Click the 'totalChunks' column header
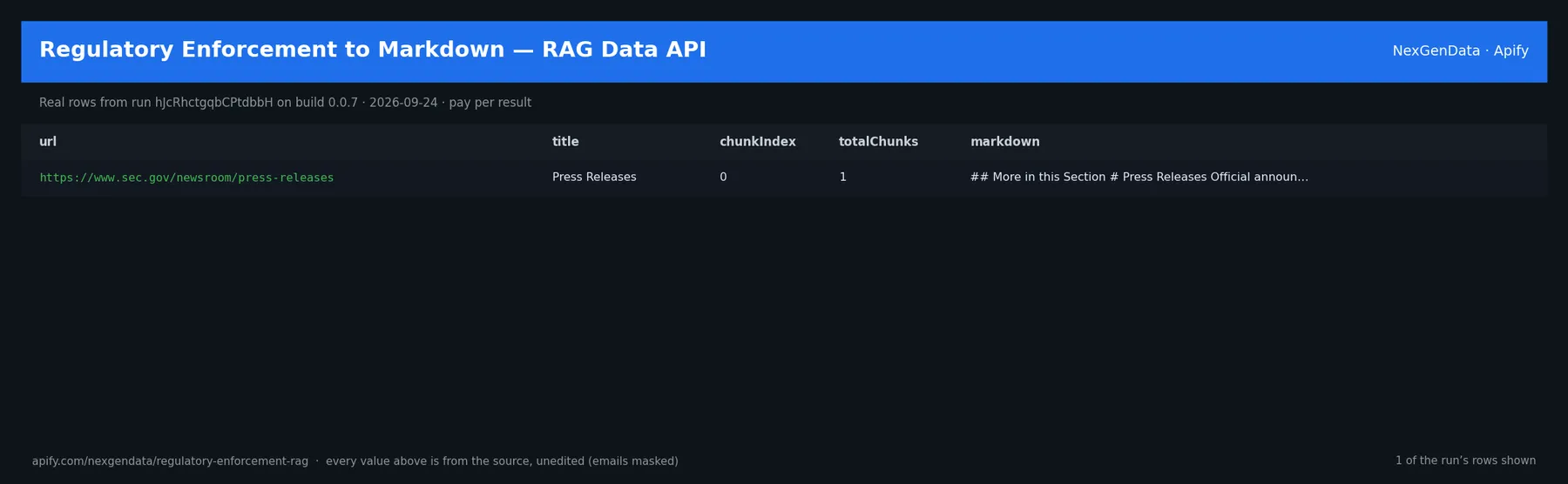This screenshot has width=1568, height=484. [878, 142]
